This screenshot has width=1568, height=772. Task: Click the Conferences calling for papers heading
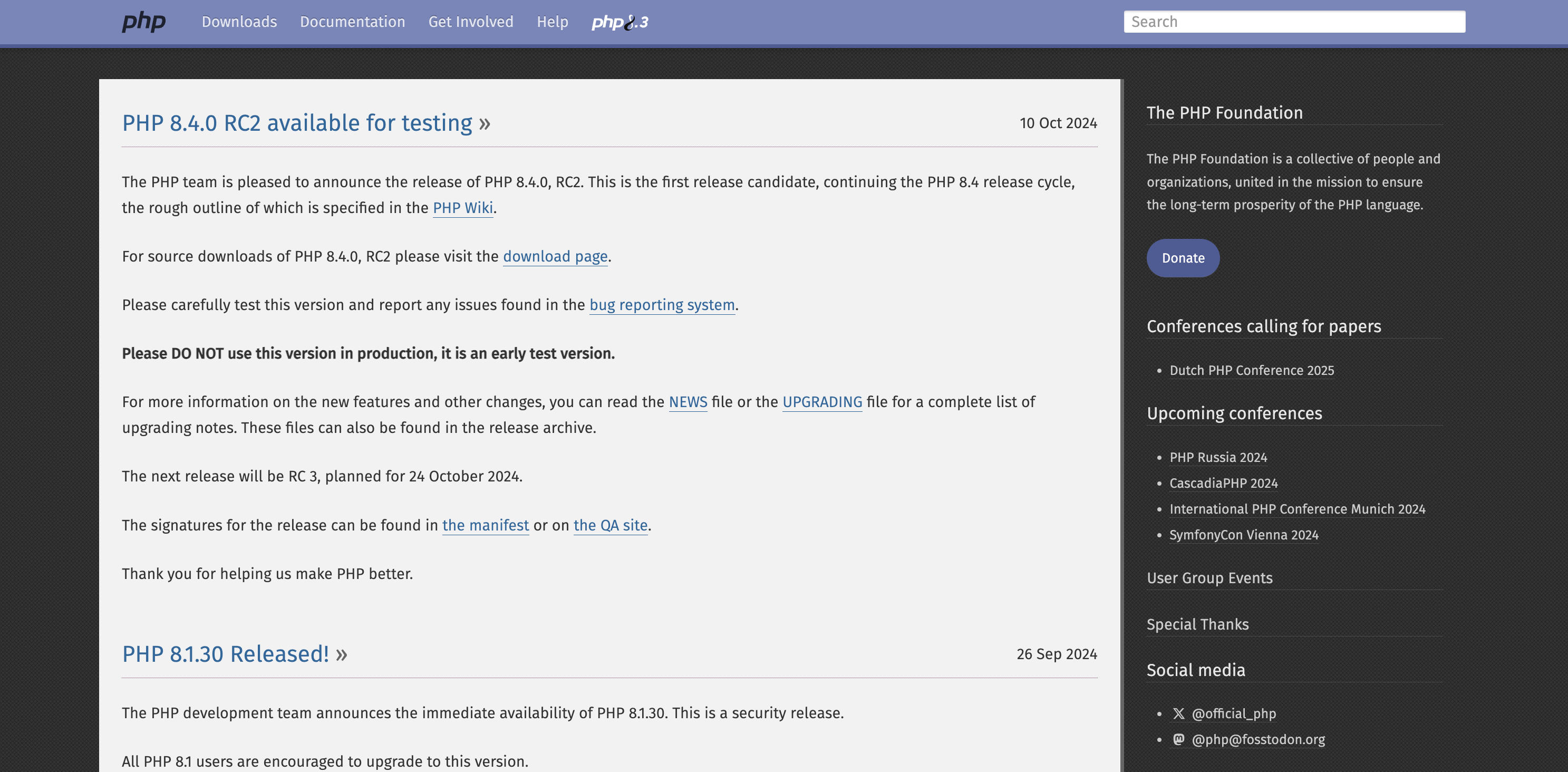(1264, 327)
